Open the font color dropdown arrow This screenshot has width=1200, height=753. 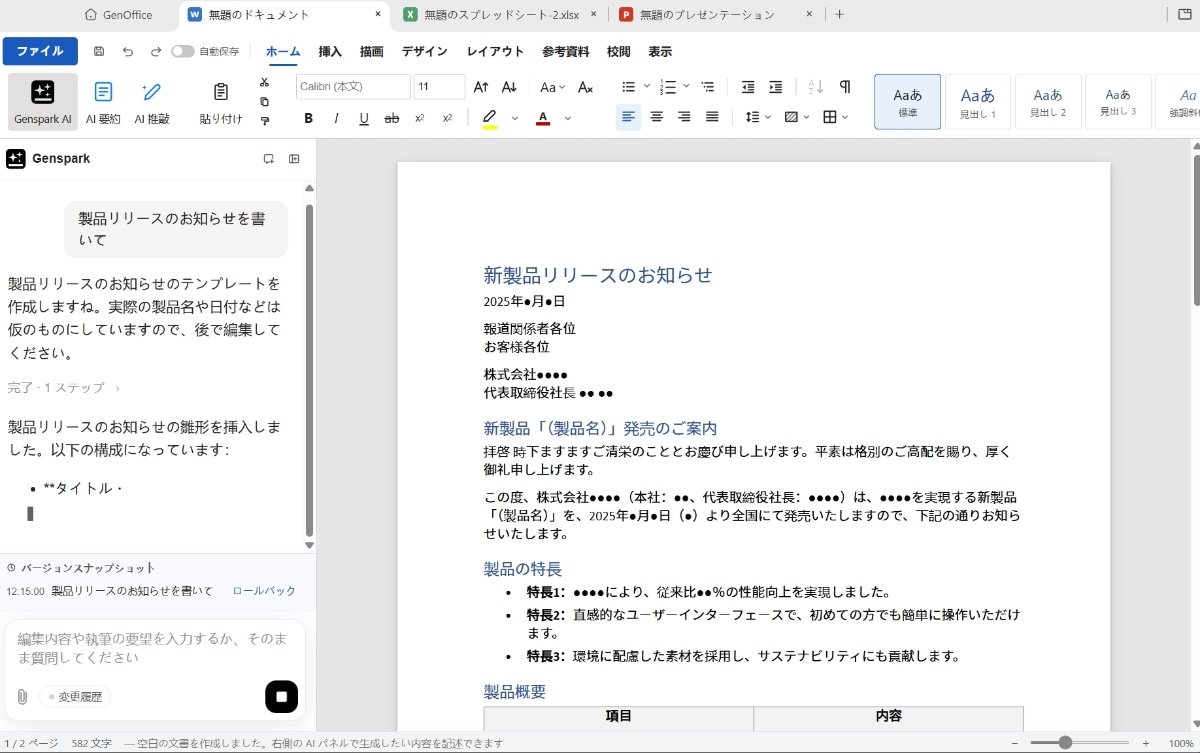point(568,118)
